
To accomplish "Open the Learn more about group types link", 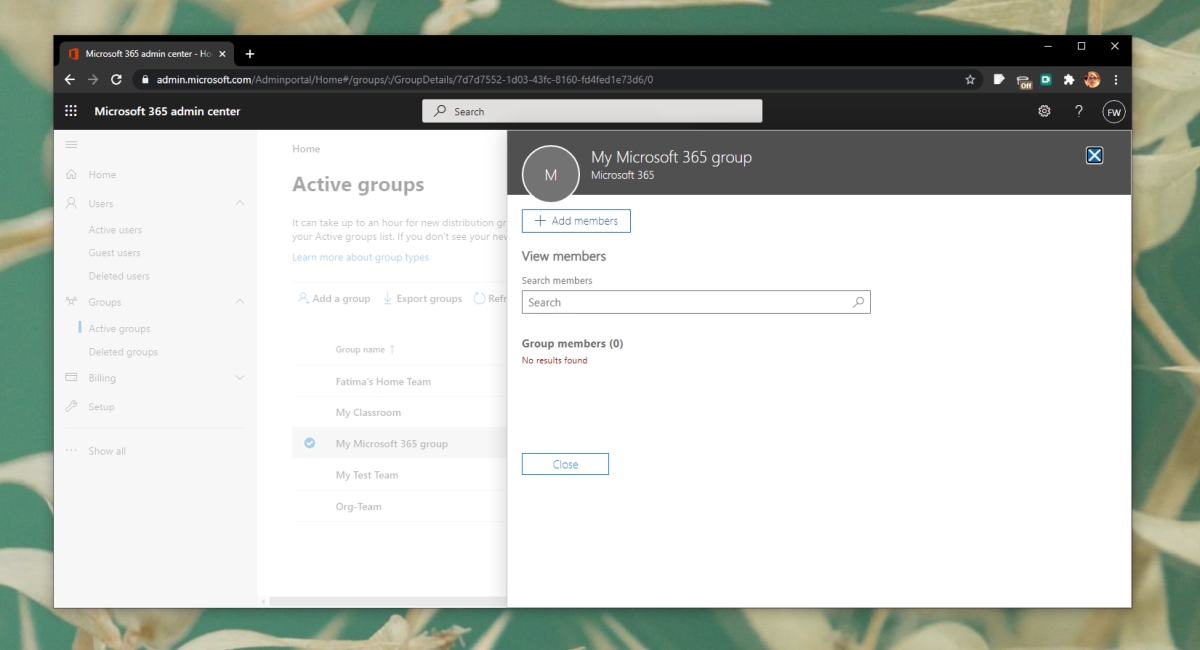I will (360, 256).
